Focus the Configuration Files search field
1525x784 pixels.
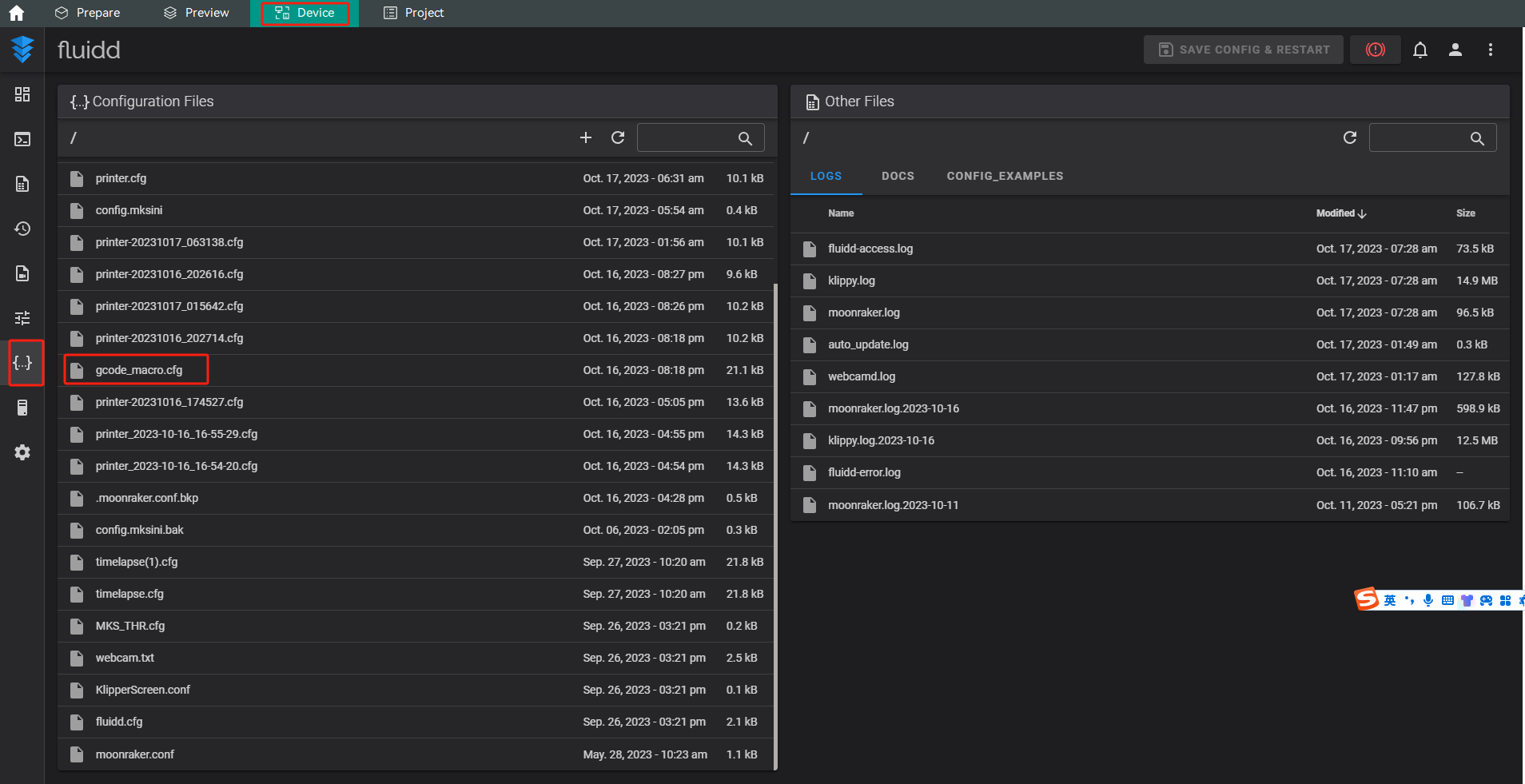[700, 137]
